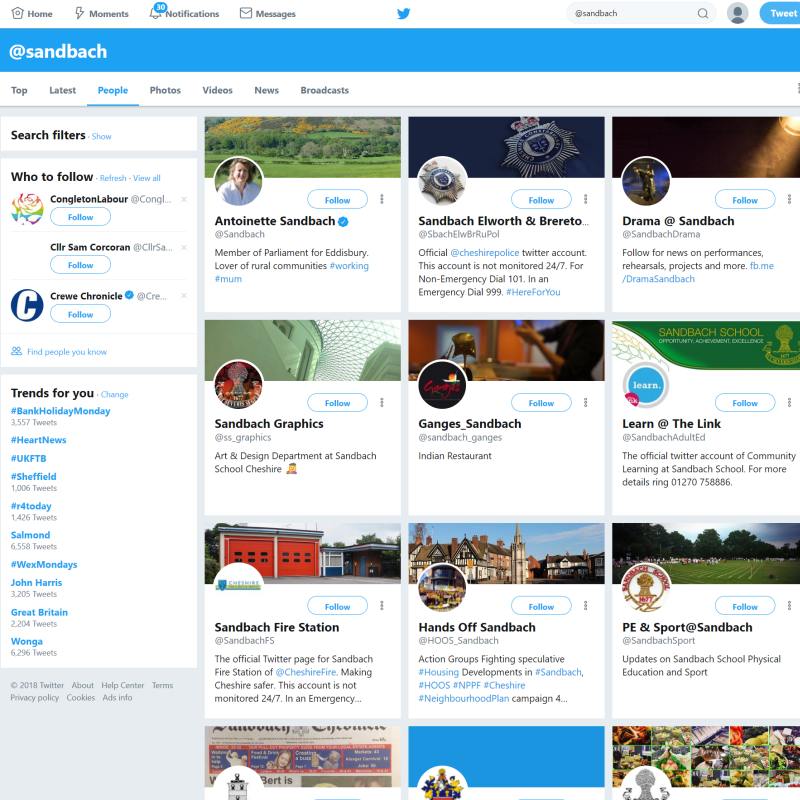Click the Find people you know link
The height and width of the screenshot is (800, 800).
67,352
